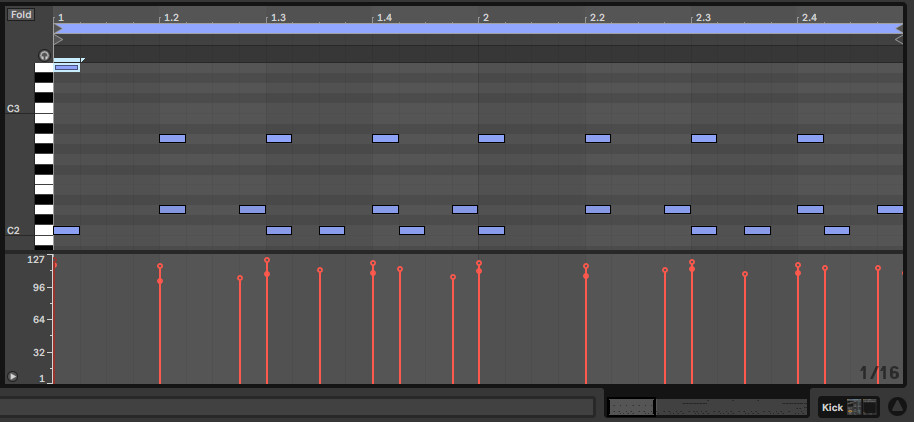Click ruler marker 1.4
Screen dimensions: 914x422
pos(384,17)
